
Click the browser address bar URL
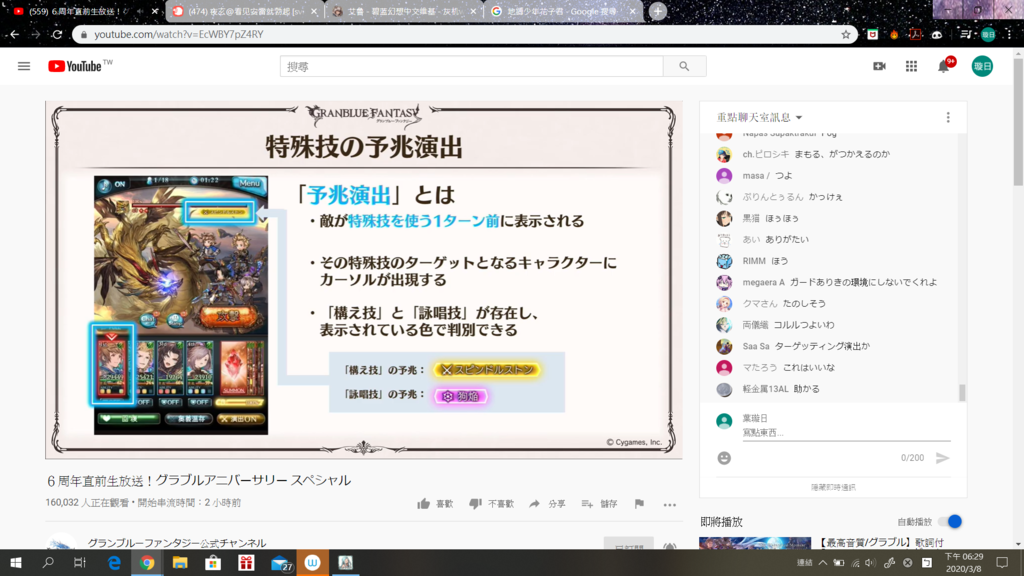pos(179,35)
